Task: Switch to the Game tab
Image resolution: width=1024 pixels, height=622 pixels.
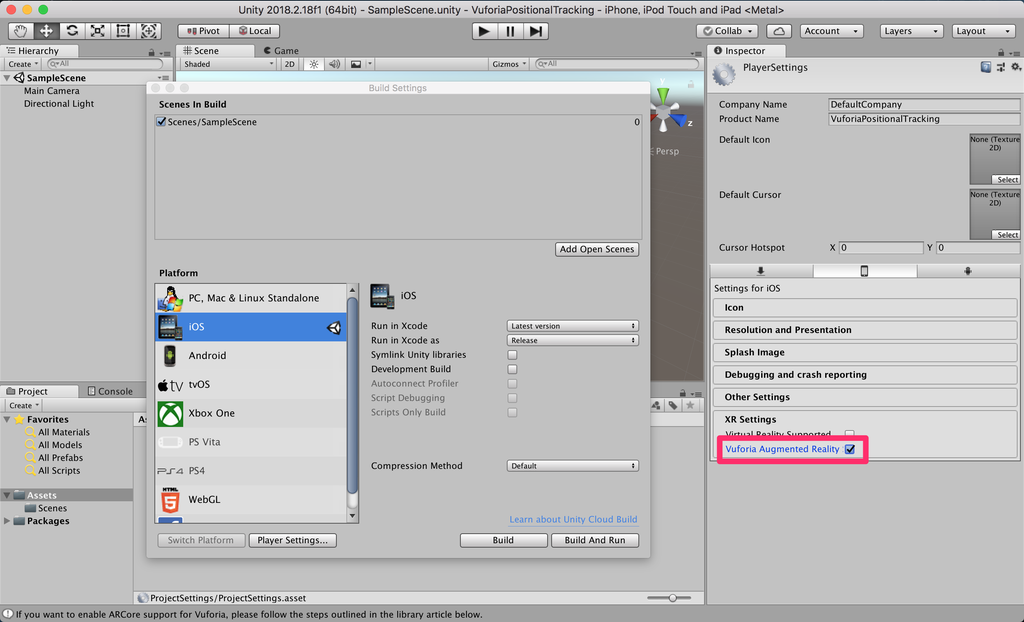Action: 281,50
